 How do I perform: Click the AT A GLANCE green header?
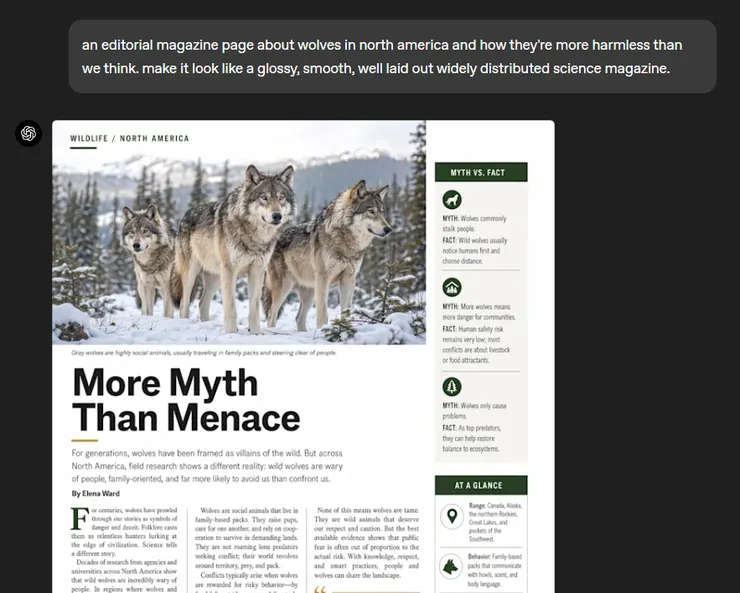click(x=481, y=485)
